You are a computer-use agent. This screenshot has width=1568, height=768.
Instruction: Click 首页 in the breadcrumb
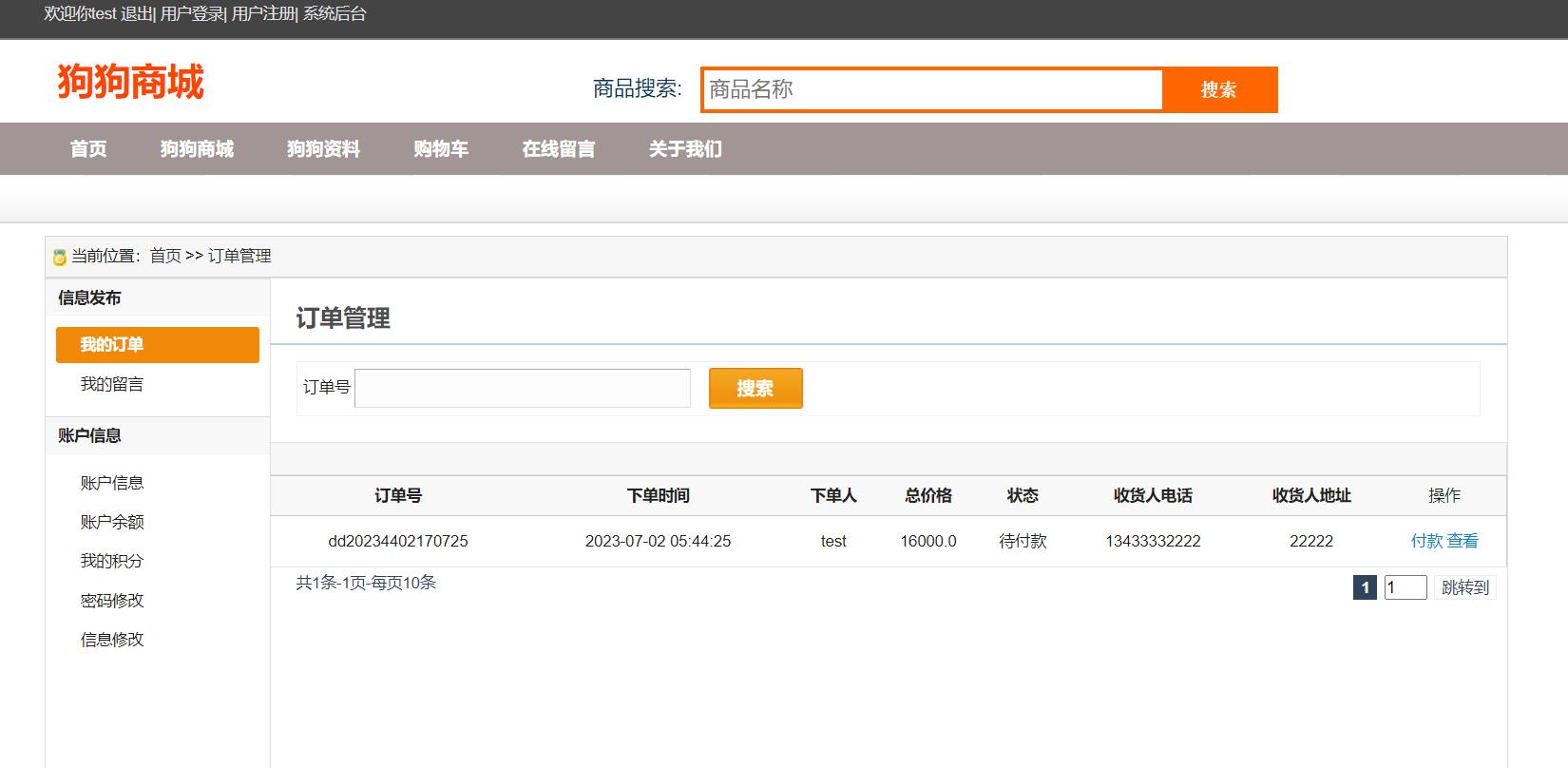(165, 256)
